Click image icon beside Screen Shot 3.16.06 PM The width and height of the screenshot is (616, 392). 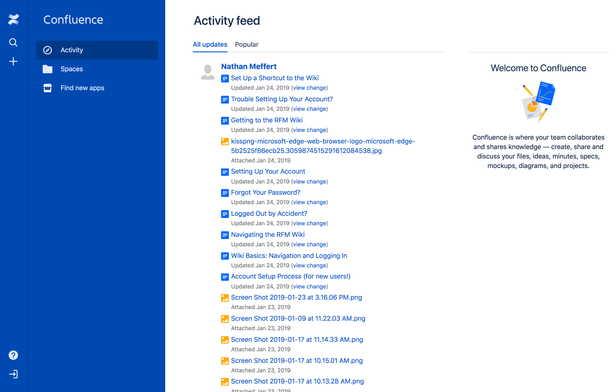coord(225,298)
